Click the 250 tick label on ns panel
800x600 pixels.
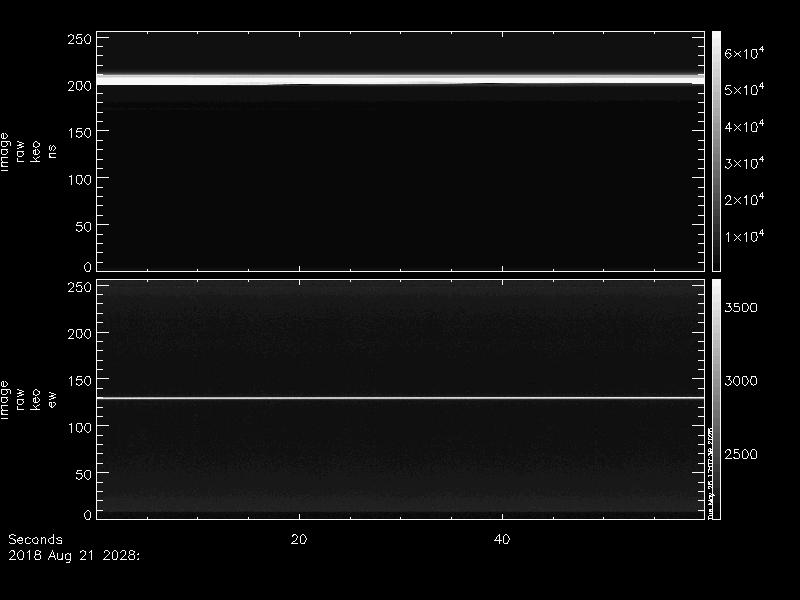click(x=80, y=39)
